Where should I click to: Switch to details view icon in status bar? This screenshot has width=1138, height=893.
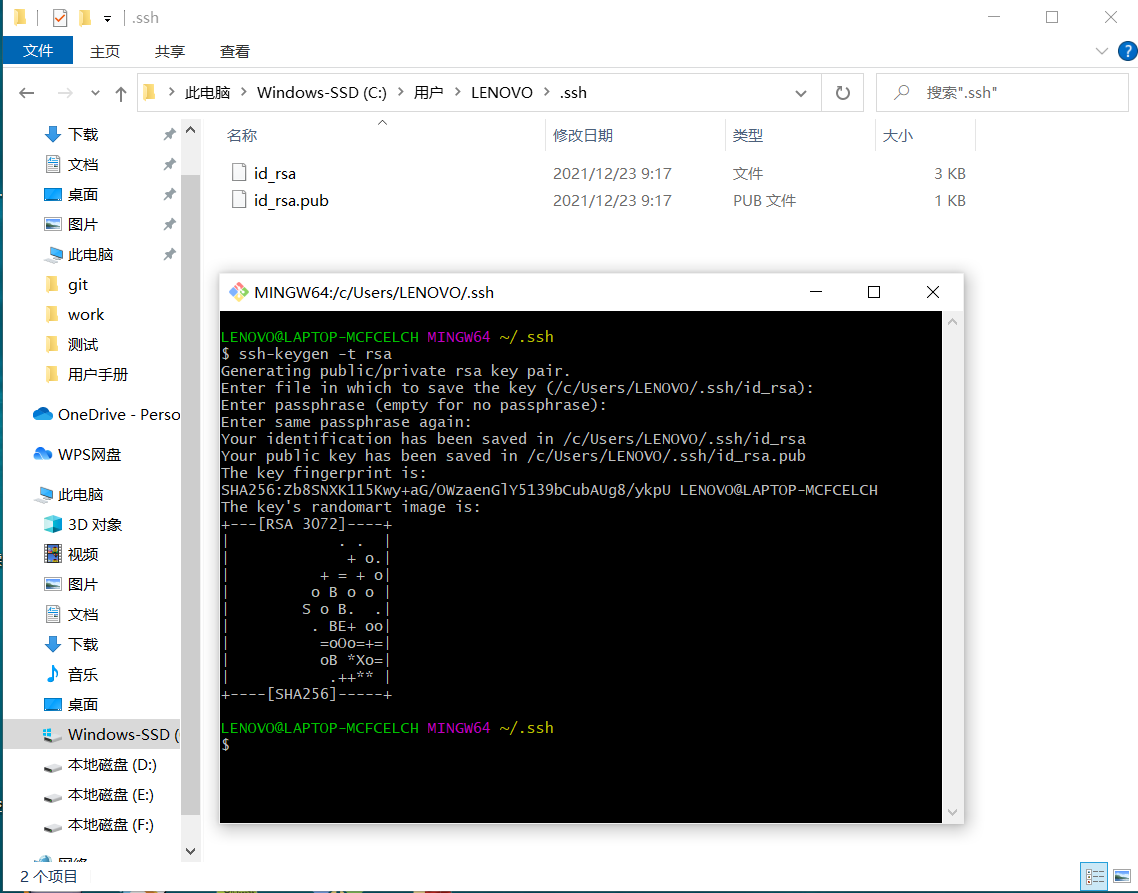[1094, 877]
